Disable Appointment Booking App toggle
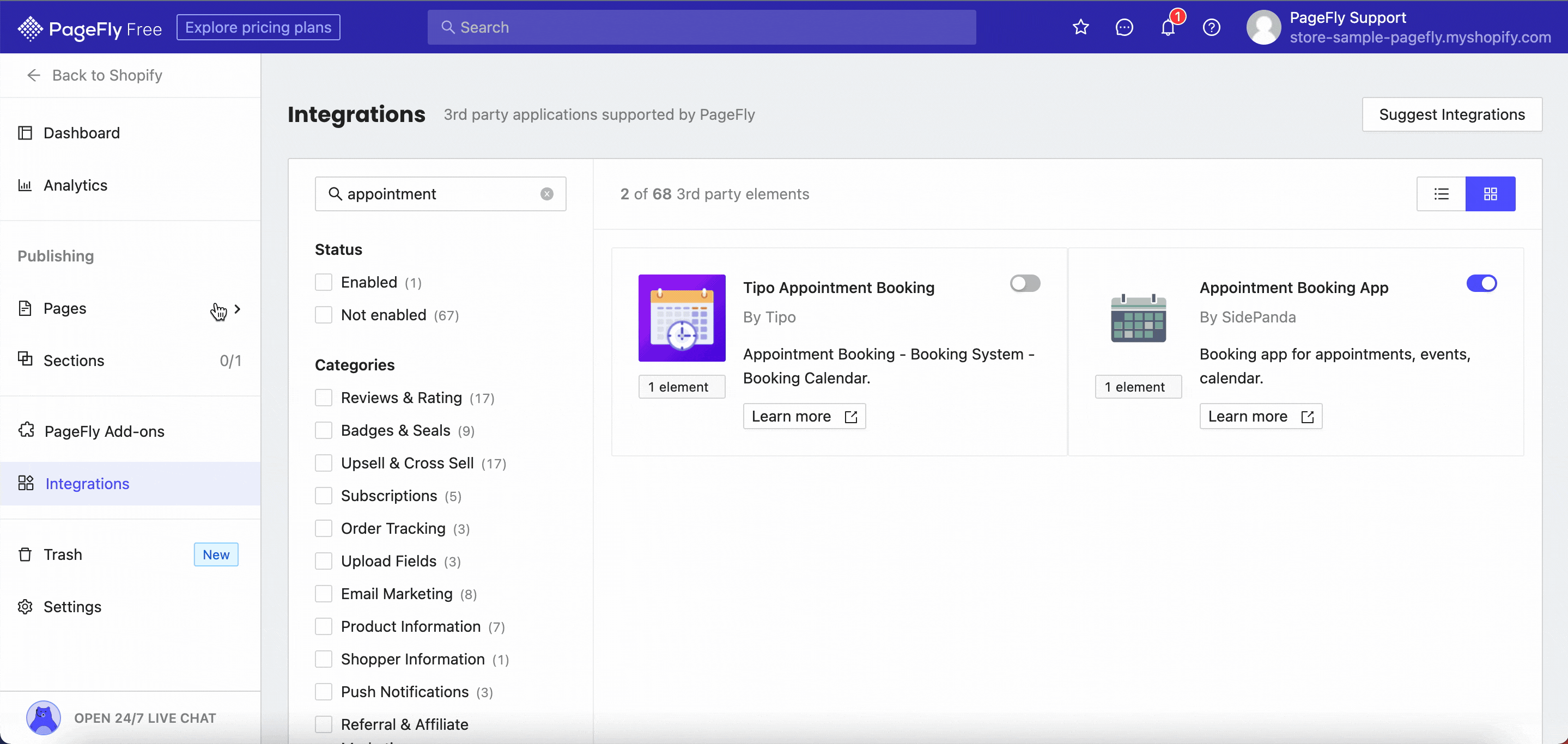This screenshot has height=744, width=1568. (1481, 283)
